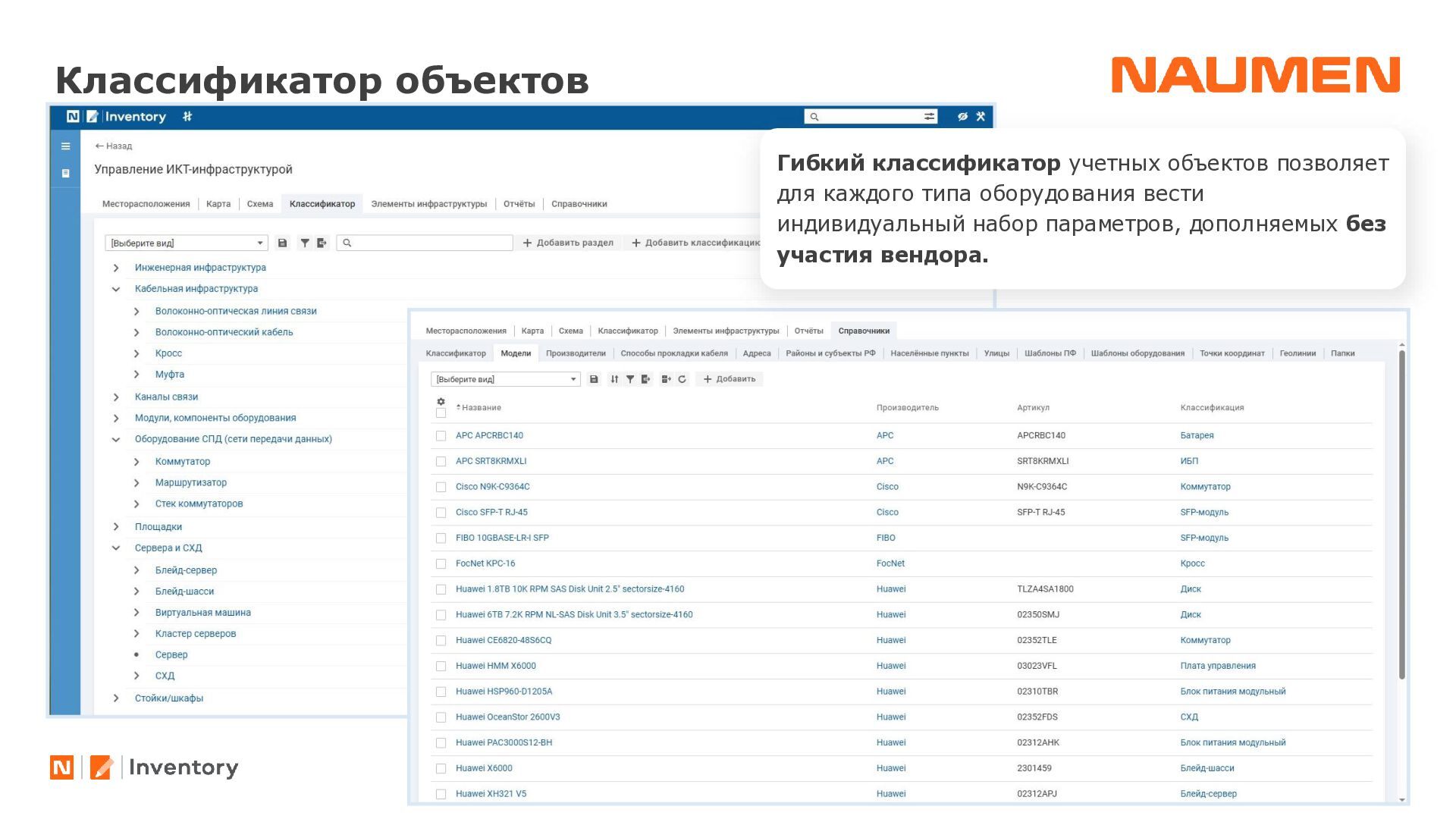1456x819 pixels.
Task: Click the crossed-eye icon in top bar
Action: pyautogui.click(x=962, y=116)
